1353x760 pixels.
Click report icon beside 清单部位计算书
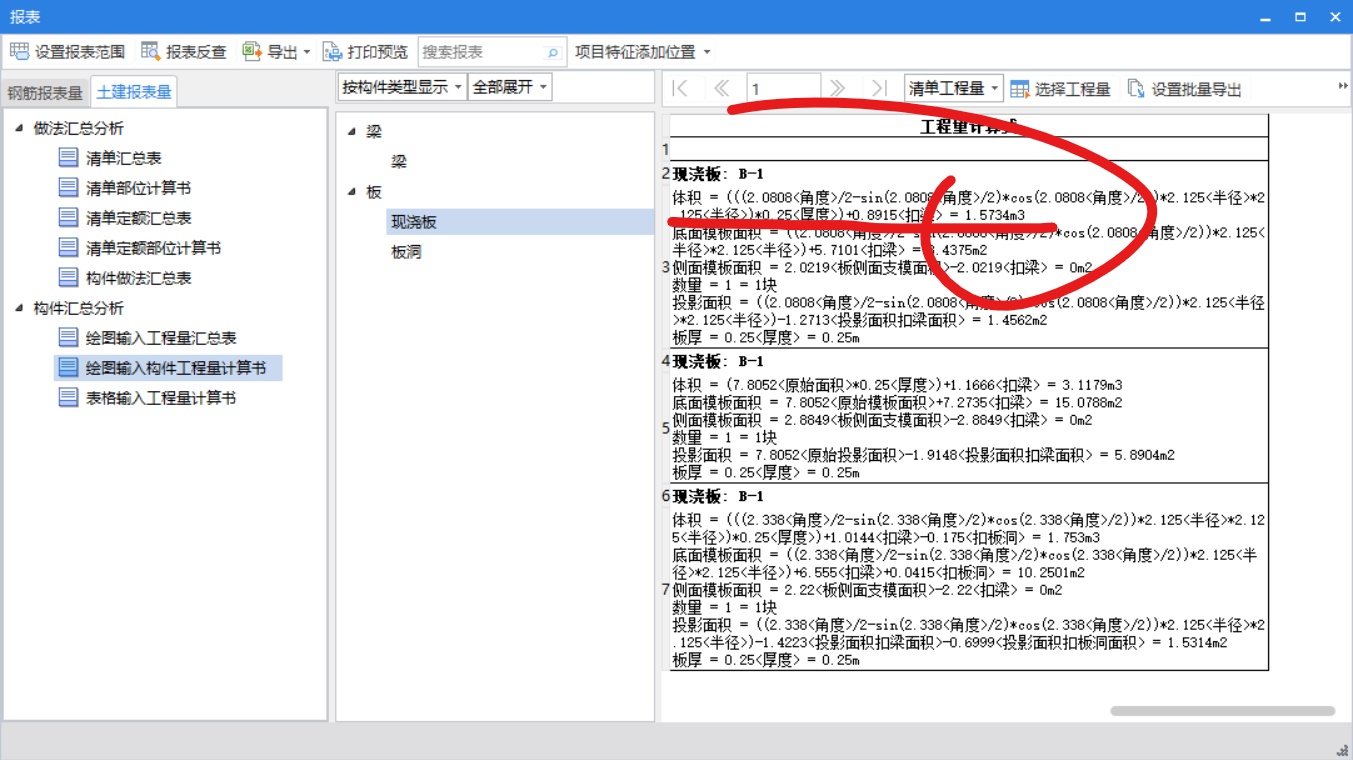(x=68, y=188)
